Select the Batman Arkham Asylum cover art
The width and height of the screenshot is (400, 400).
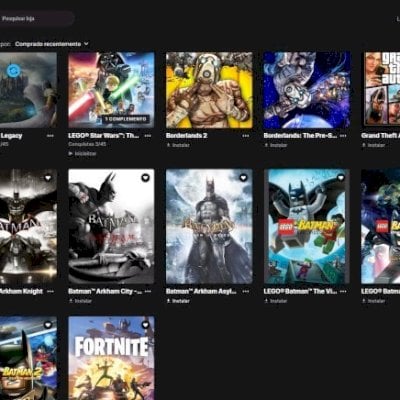pyautogui.click(x=209, y=226)
